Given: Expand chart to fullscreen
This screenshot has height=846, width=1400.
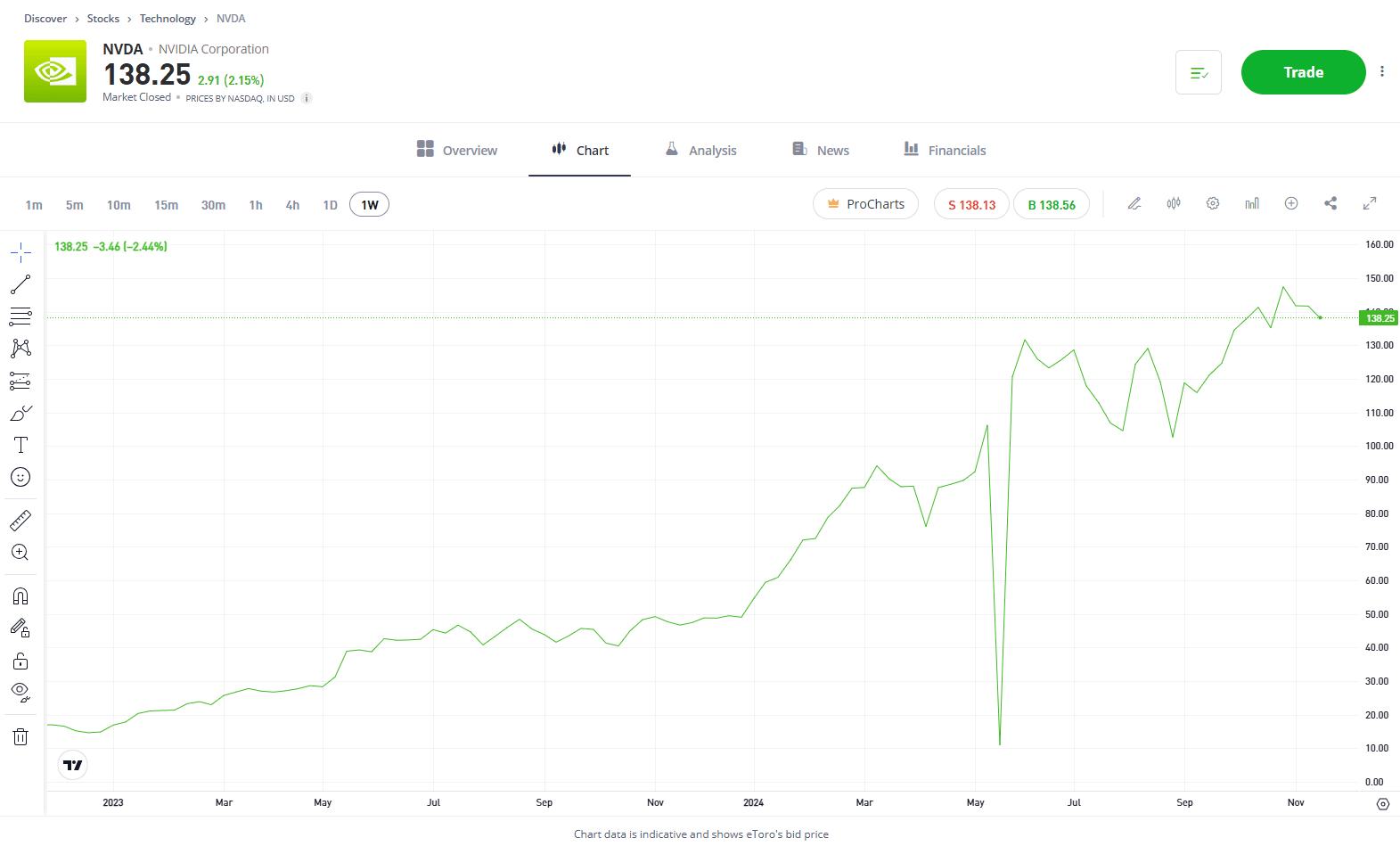Looking at the screenshot, I should click(1370, 203).
